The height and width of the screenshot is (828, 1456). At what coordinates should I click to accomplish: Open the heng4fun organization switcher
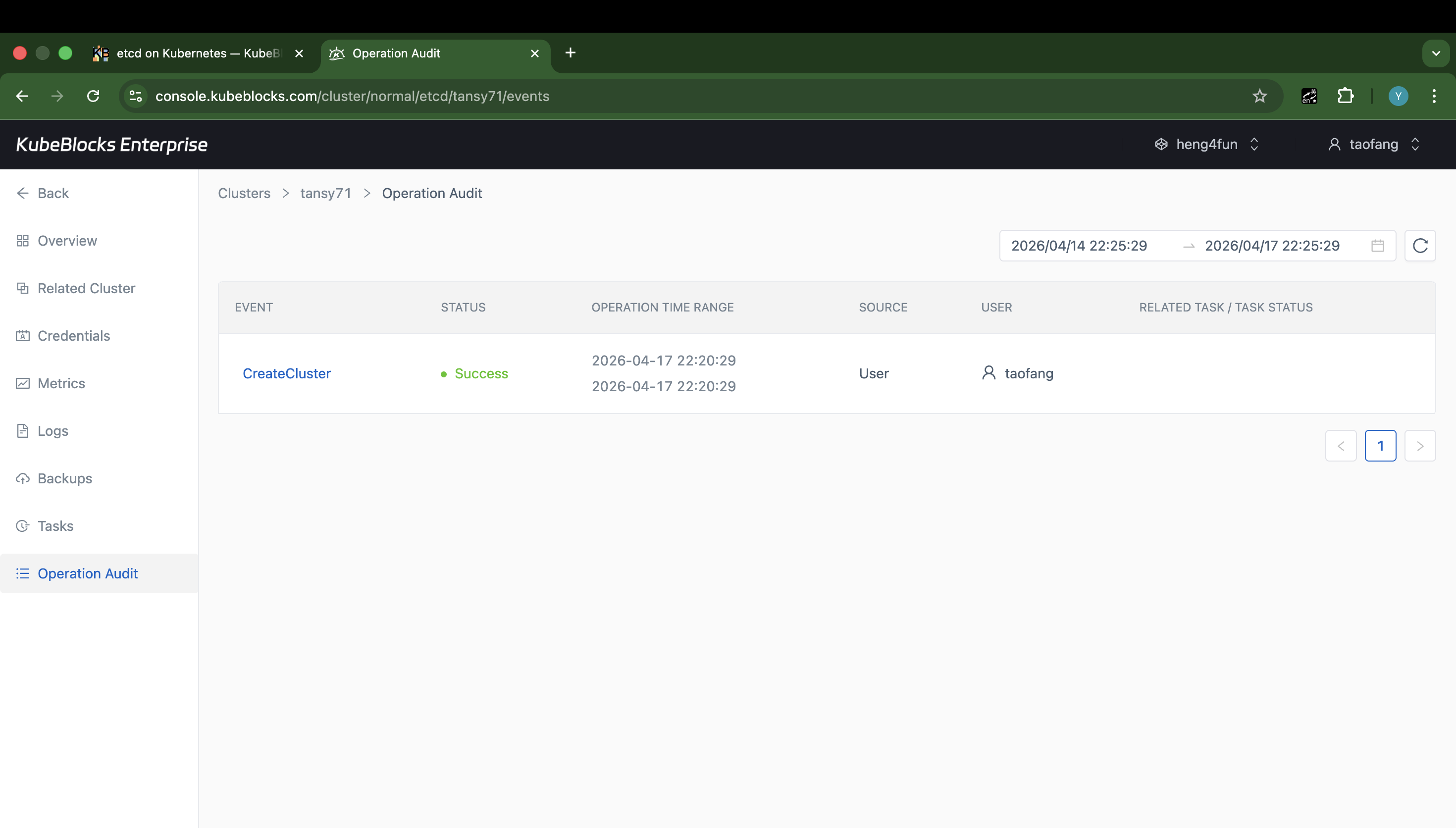[1206, 145]
